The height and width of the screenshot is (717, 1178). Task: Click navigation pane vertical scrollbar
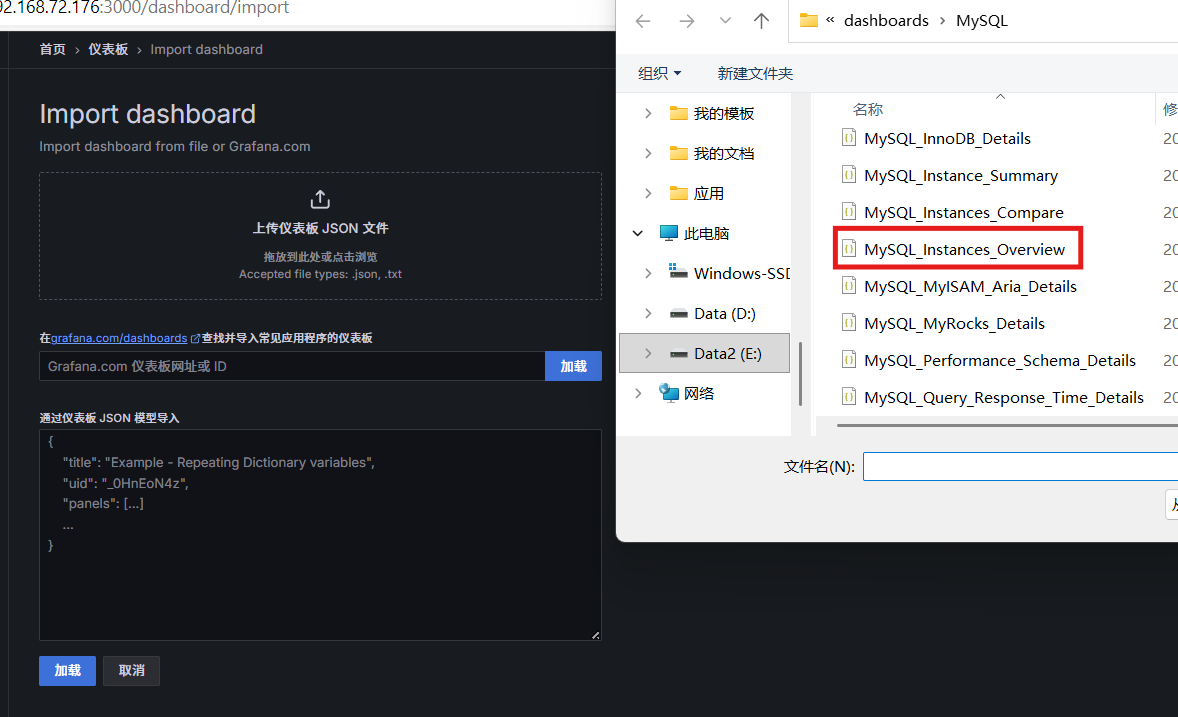[x=800, y=374]
